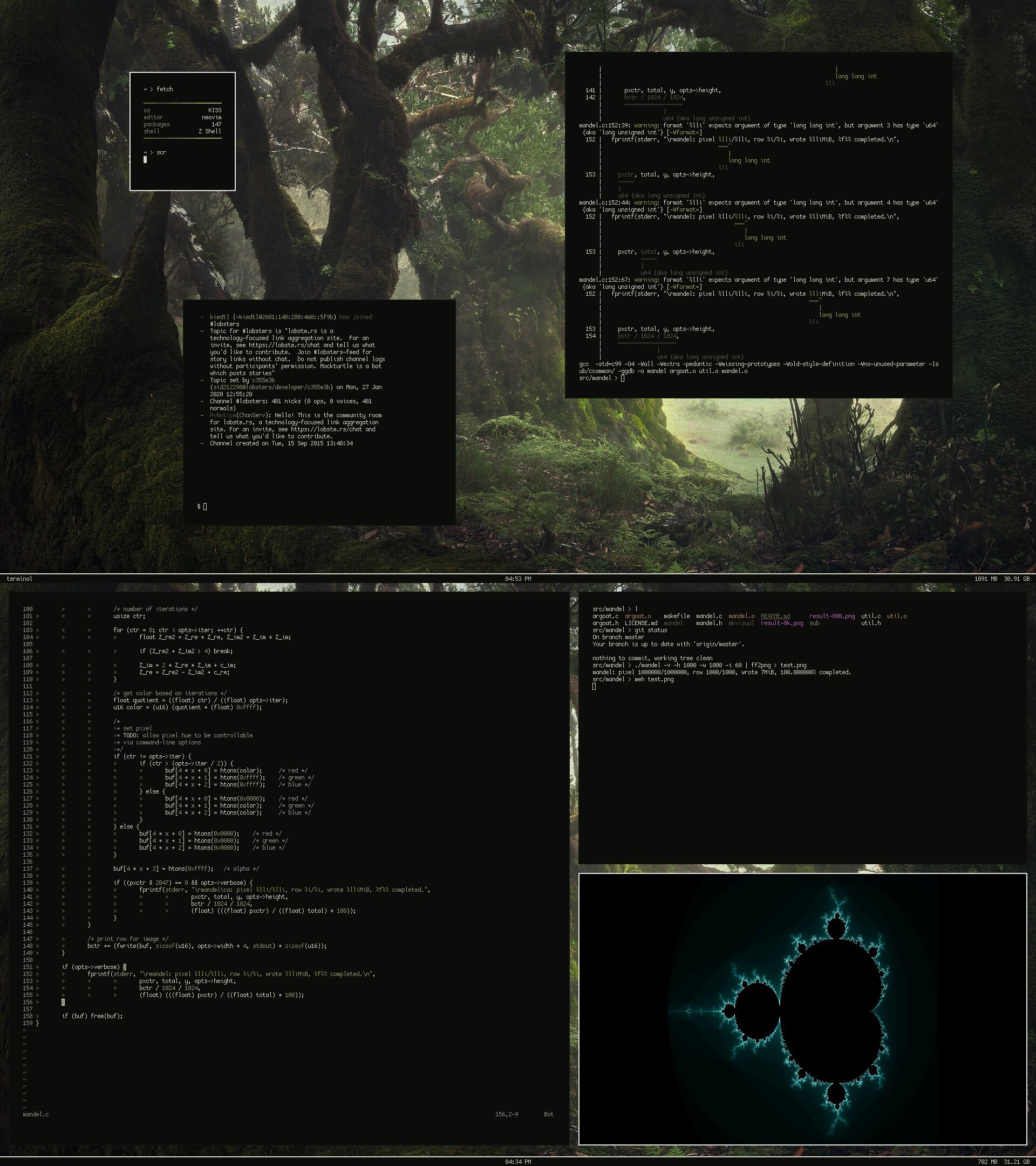Focus the small fetch terminal window
Viewport: 1036px width, 1166px height.
tap(182, 131)
